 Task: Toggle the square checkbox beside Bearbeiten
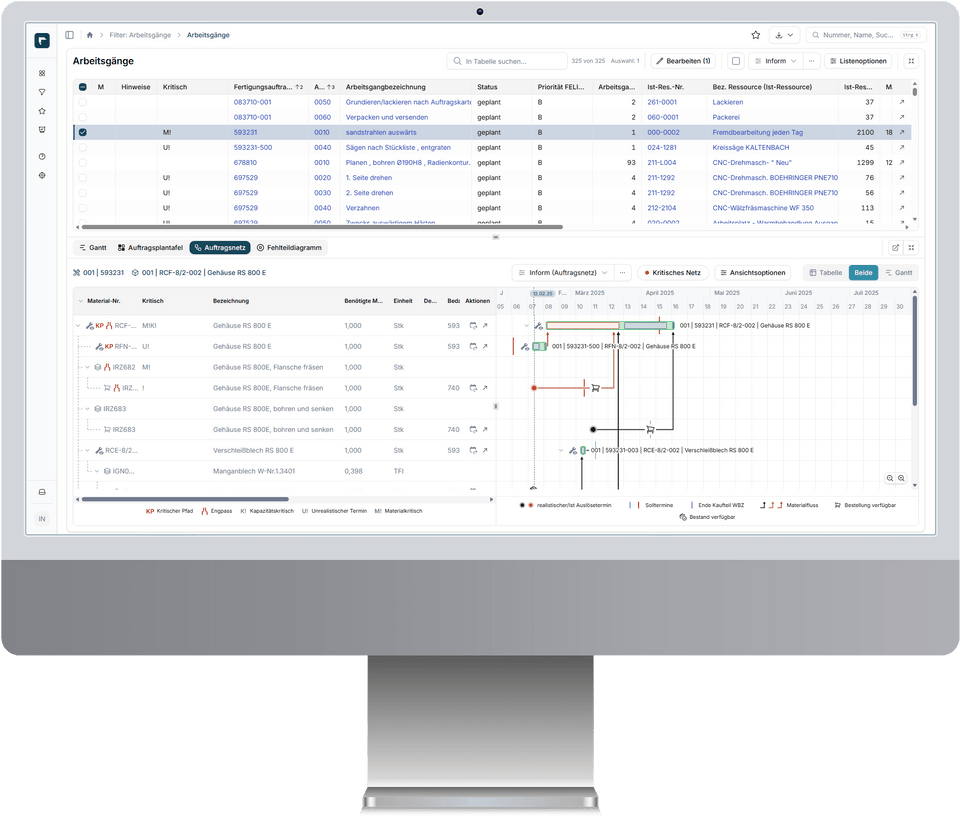[x=736, y=61]
